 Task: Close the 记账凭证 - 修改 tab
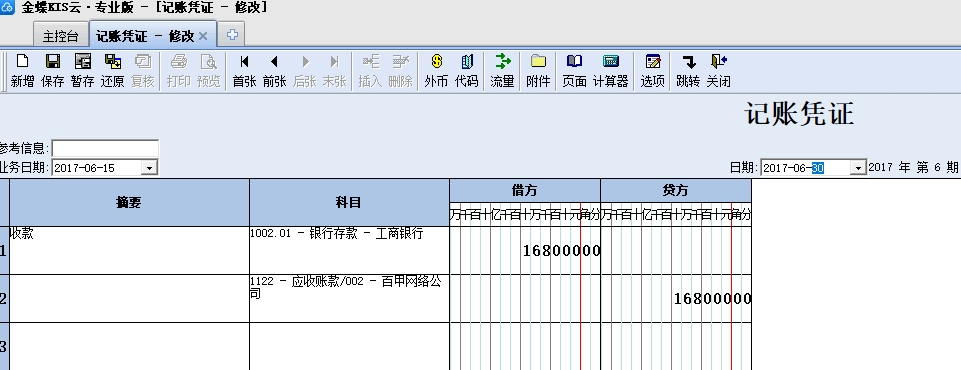(x=203, y=36)
